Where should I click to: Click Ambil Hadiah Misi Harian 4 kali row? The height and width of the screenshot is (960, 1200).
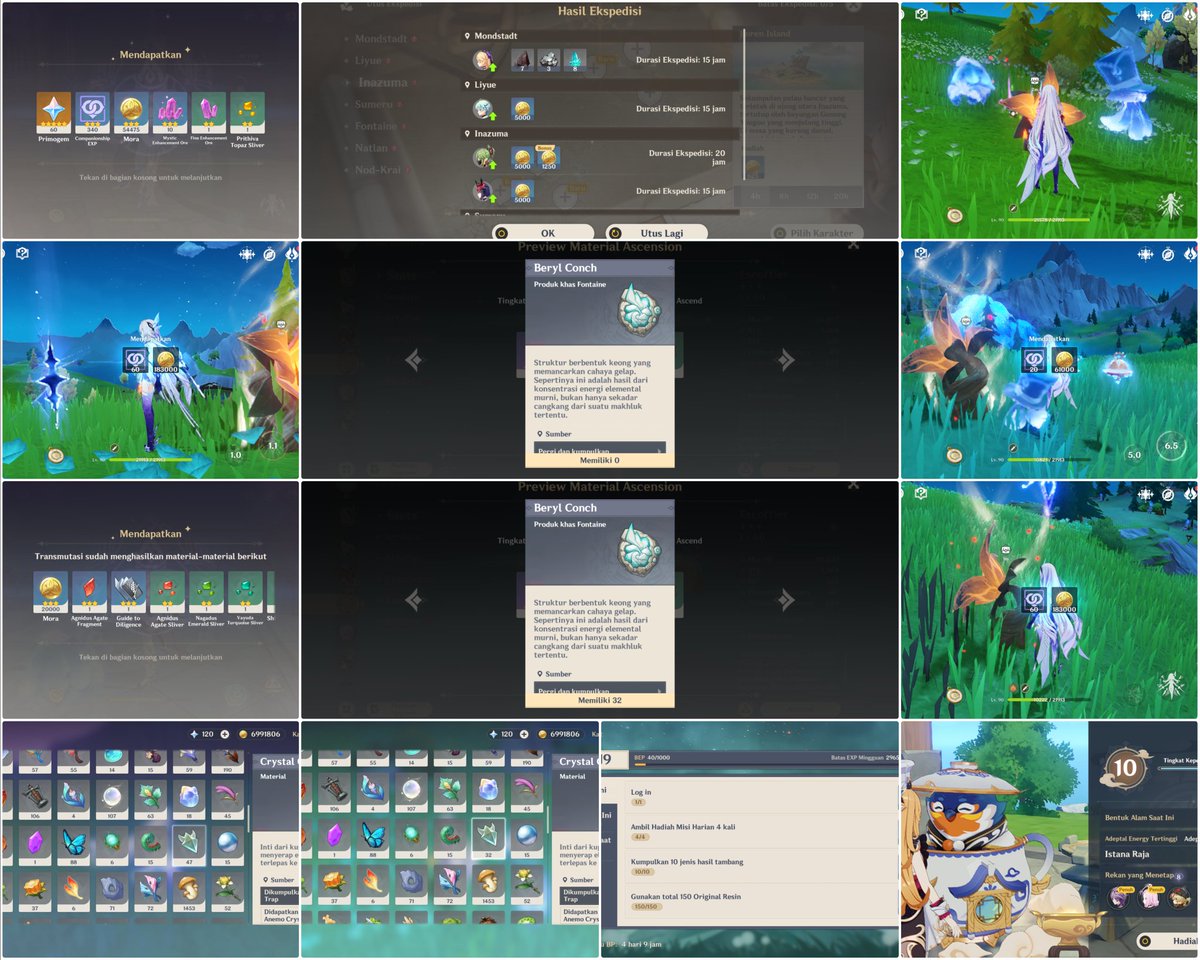click(x=762, y=832)
